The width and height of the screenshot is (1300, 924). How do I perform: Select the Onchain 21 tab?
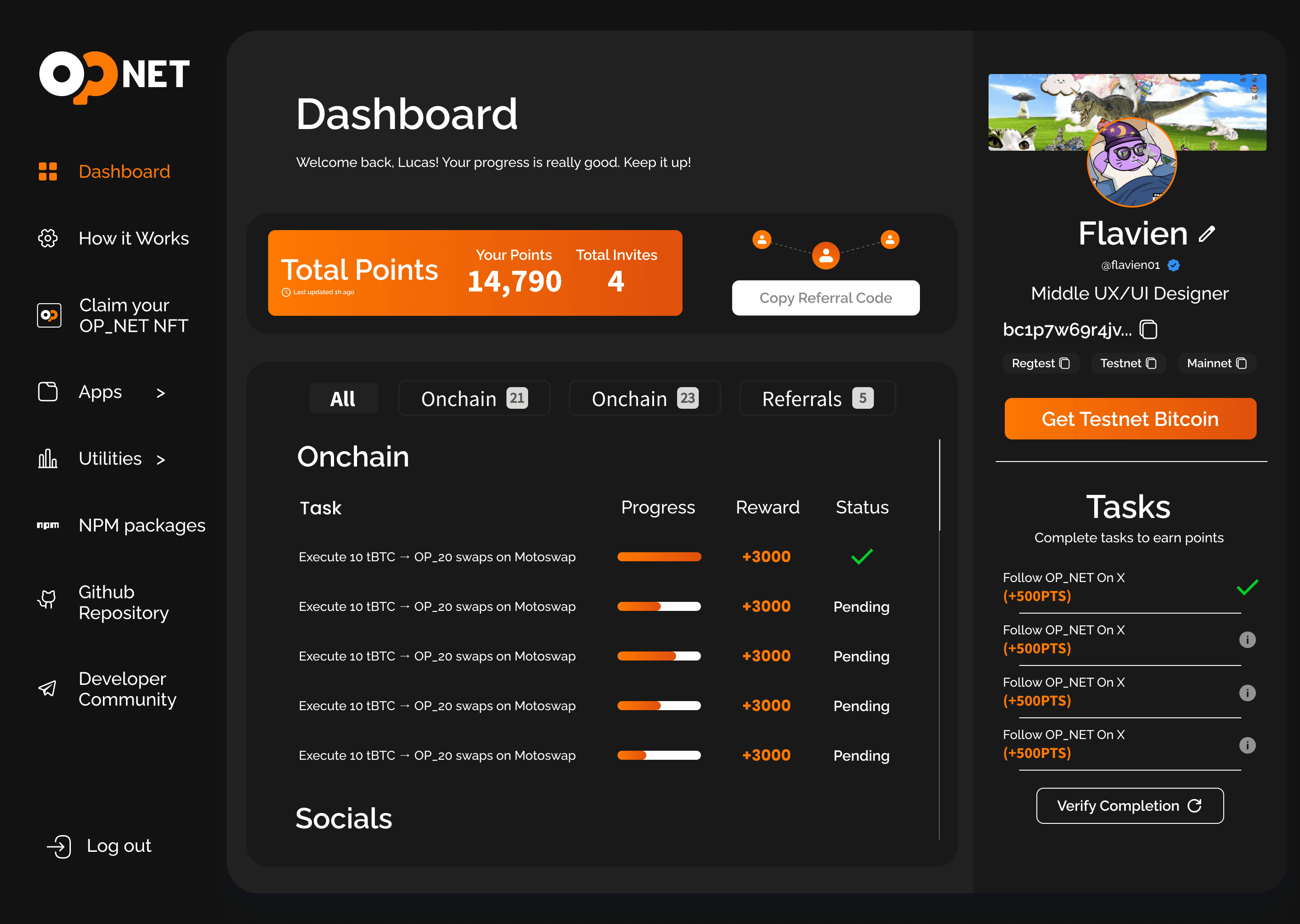[474, 398]
